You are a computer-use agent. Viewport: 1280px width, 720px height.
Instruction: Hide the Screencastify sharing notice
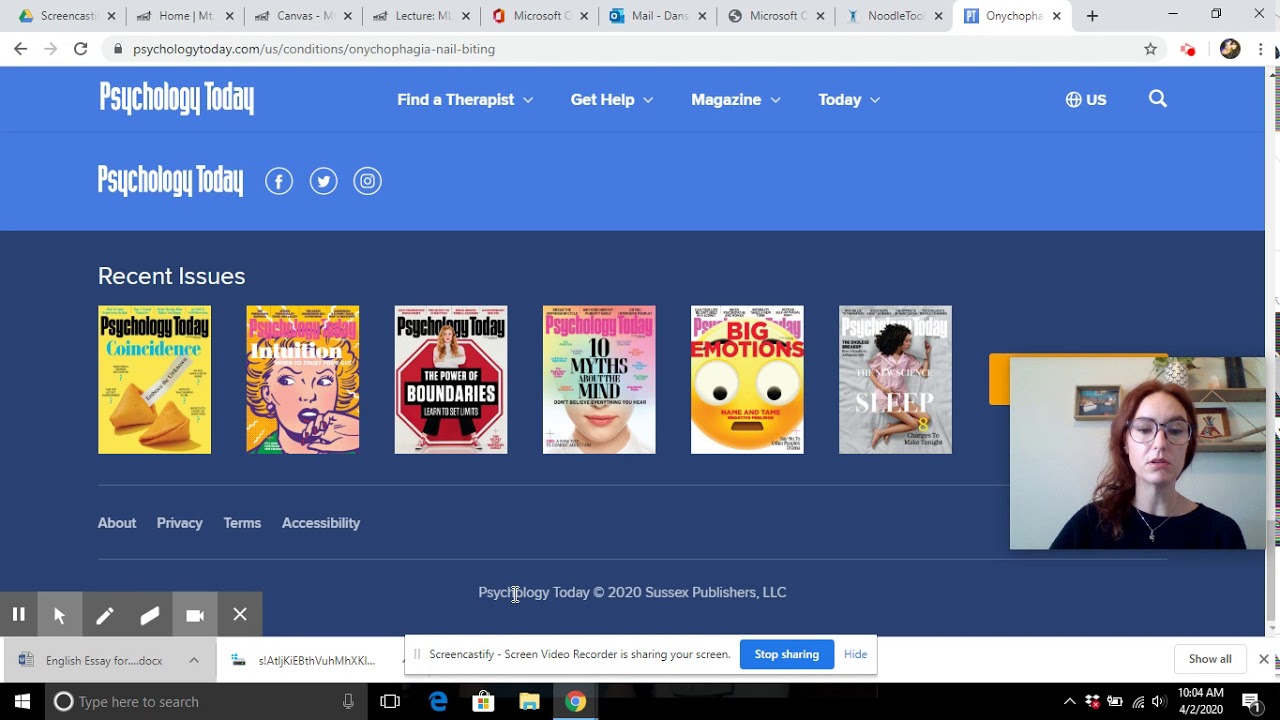856,654
